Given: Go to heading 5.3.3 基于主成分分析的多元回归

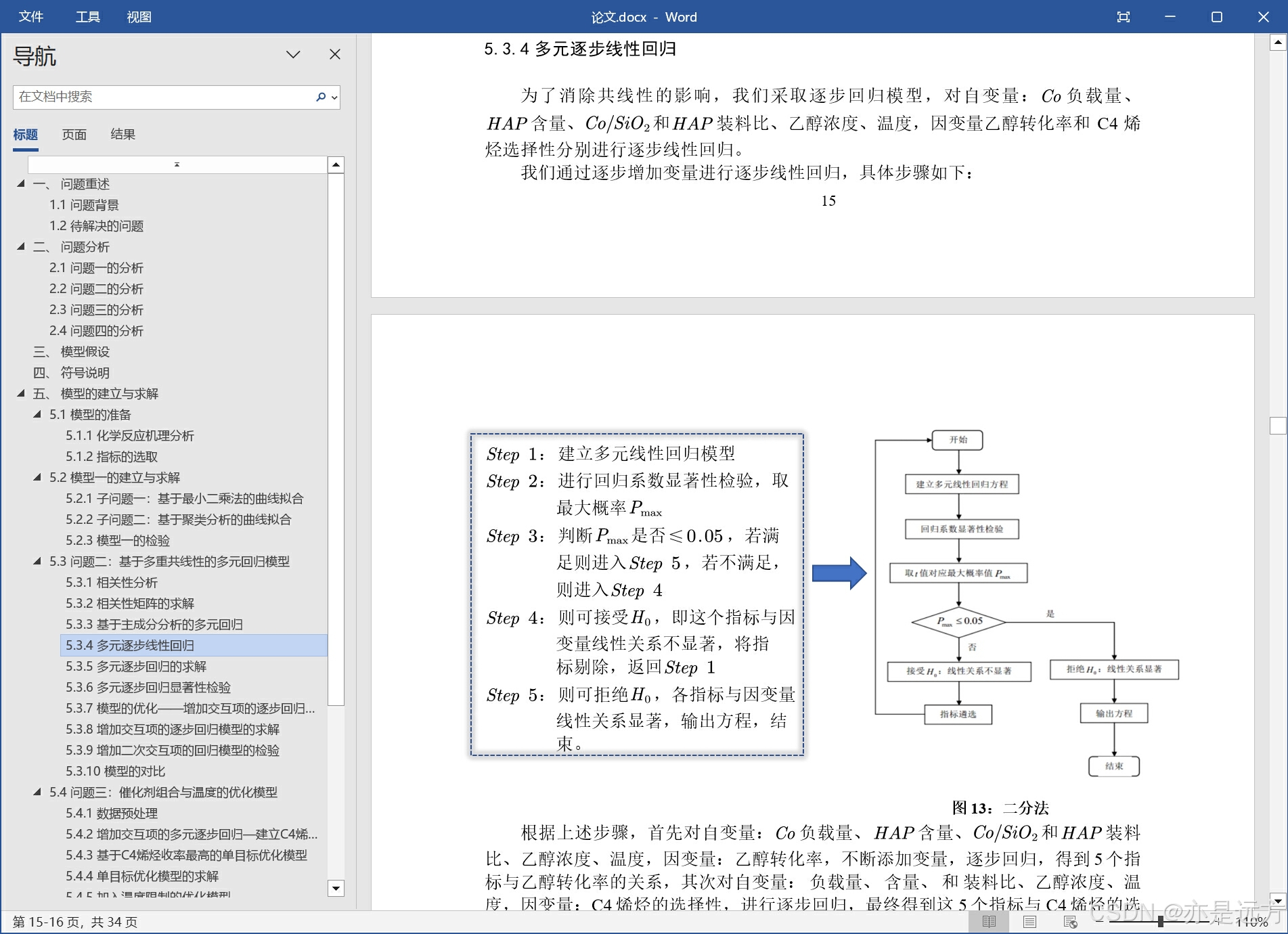Looking at the screenshot, I should pyautogui.click(x=154, y=624).
